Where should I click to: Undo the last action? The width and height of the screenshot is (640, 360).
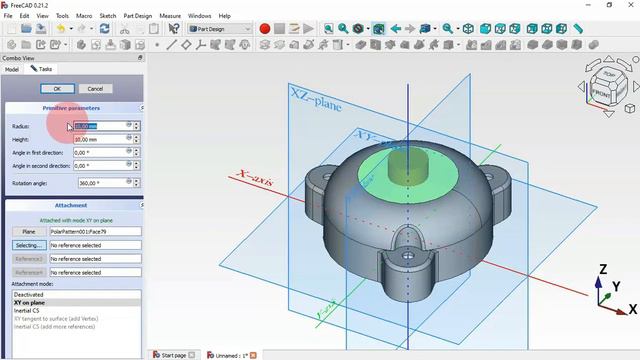click(x=60, y=29)
